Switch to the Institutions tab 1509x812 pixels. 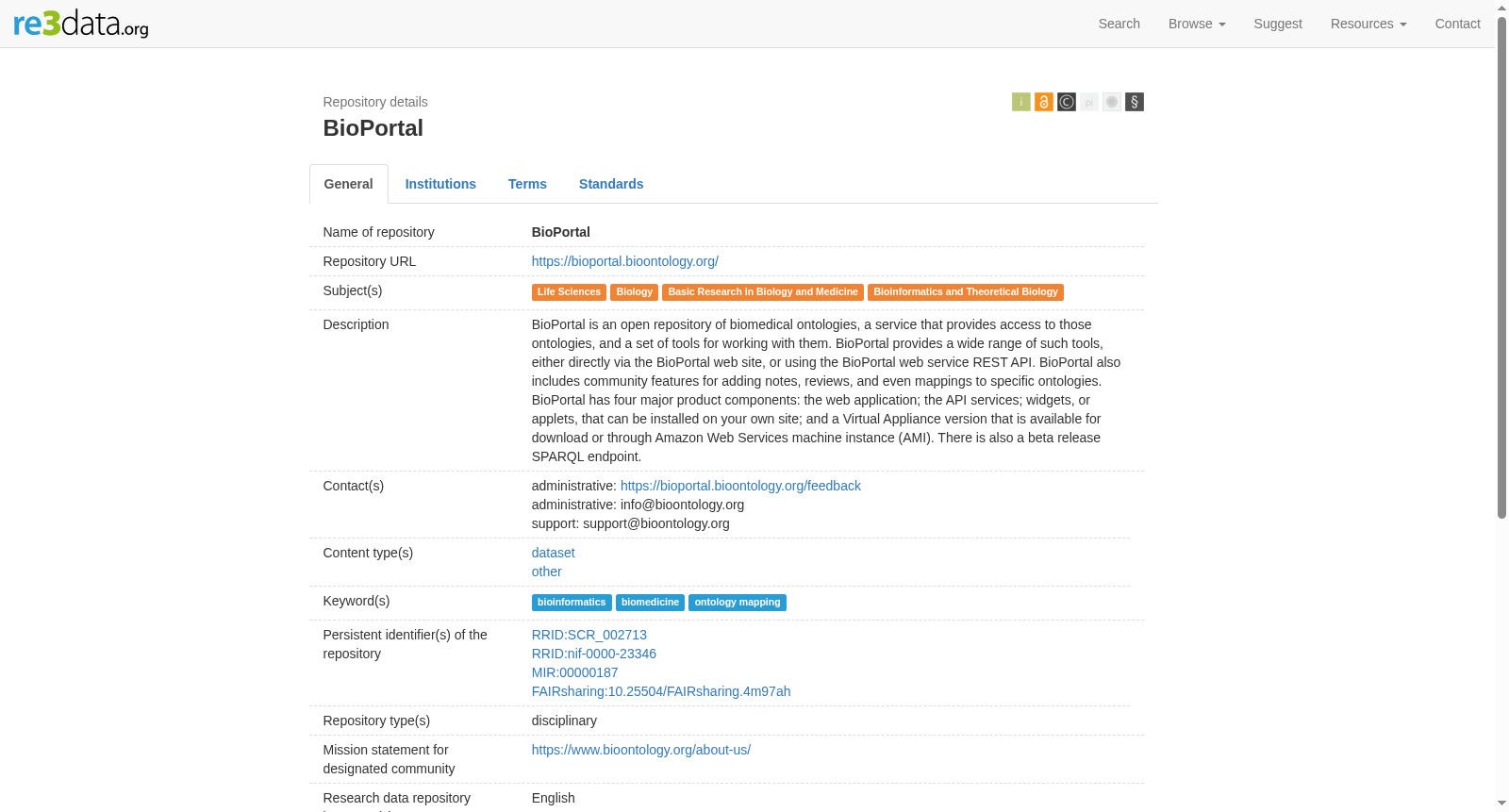[440, 184]
